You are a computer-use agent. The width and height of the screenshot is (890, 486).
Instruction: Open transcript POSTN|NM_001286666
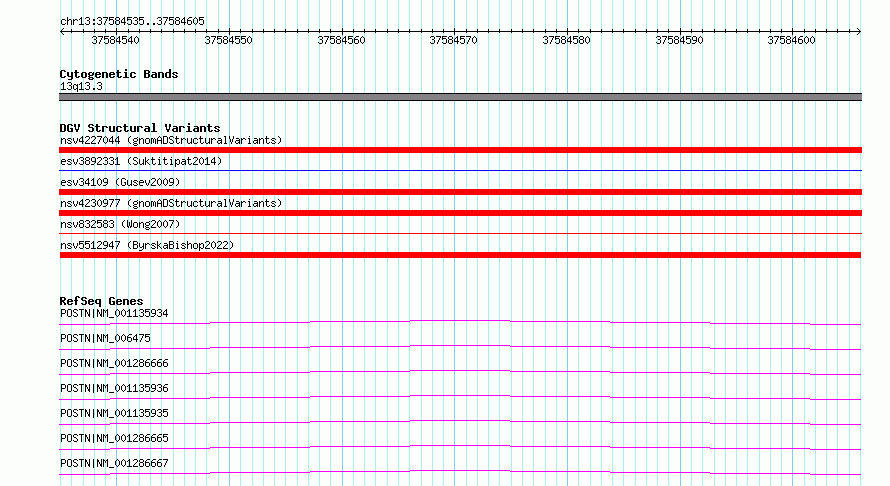[x=114, y=363]
